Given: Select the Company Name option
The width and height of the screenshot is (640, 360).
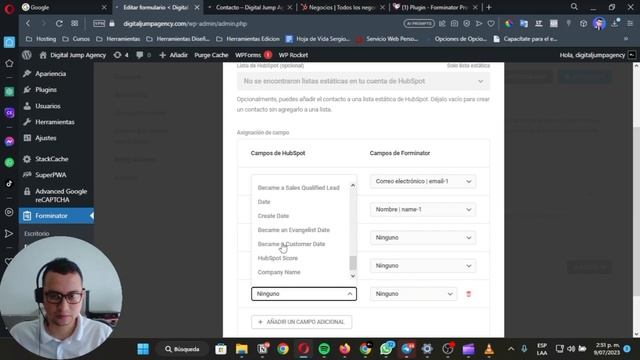Looking at the screenshot, I should (x=279, y=272).
